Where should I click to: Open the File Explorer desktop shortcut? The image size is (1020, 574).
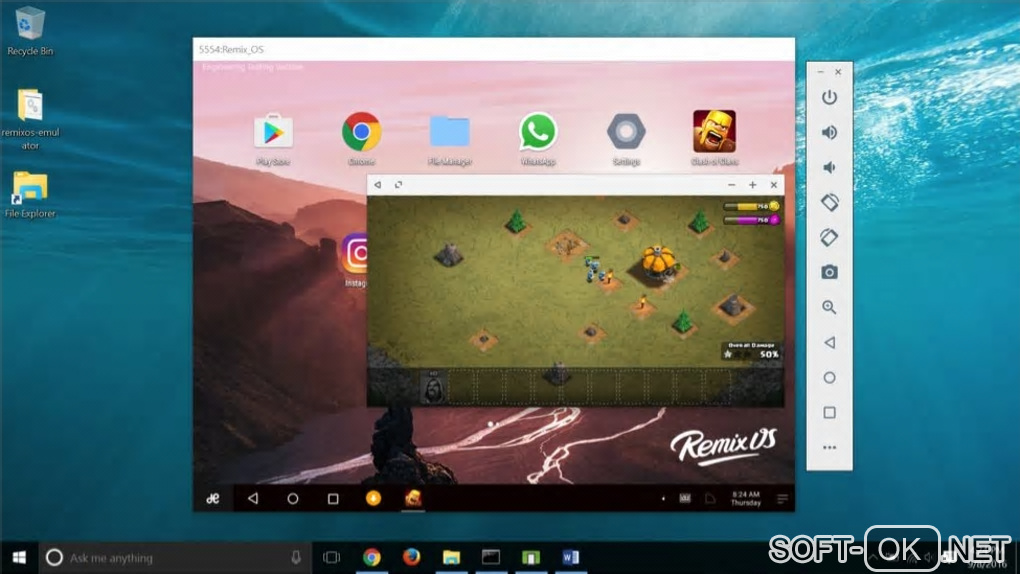[x=29, y=194]
